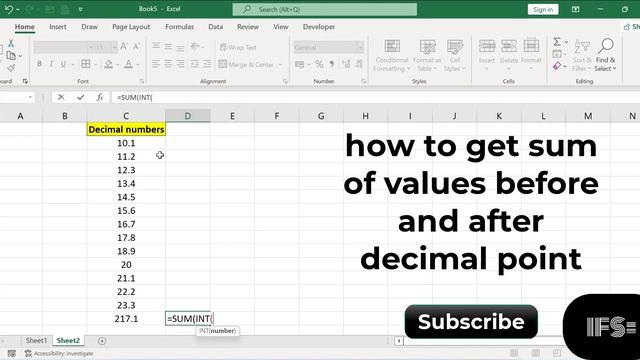This screenshot has width=640, height=360.
Task: Click the Wrap Text button
Action: (238, 47)
